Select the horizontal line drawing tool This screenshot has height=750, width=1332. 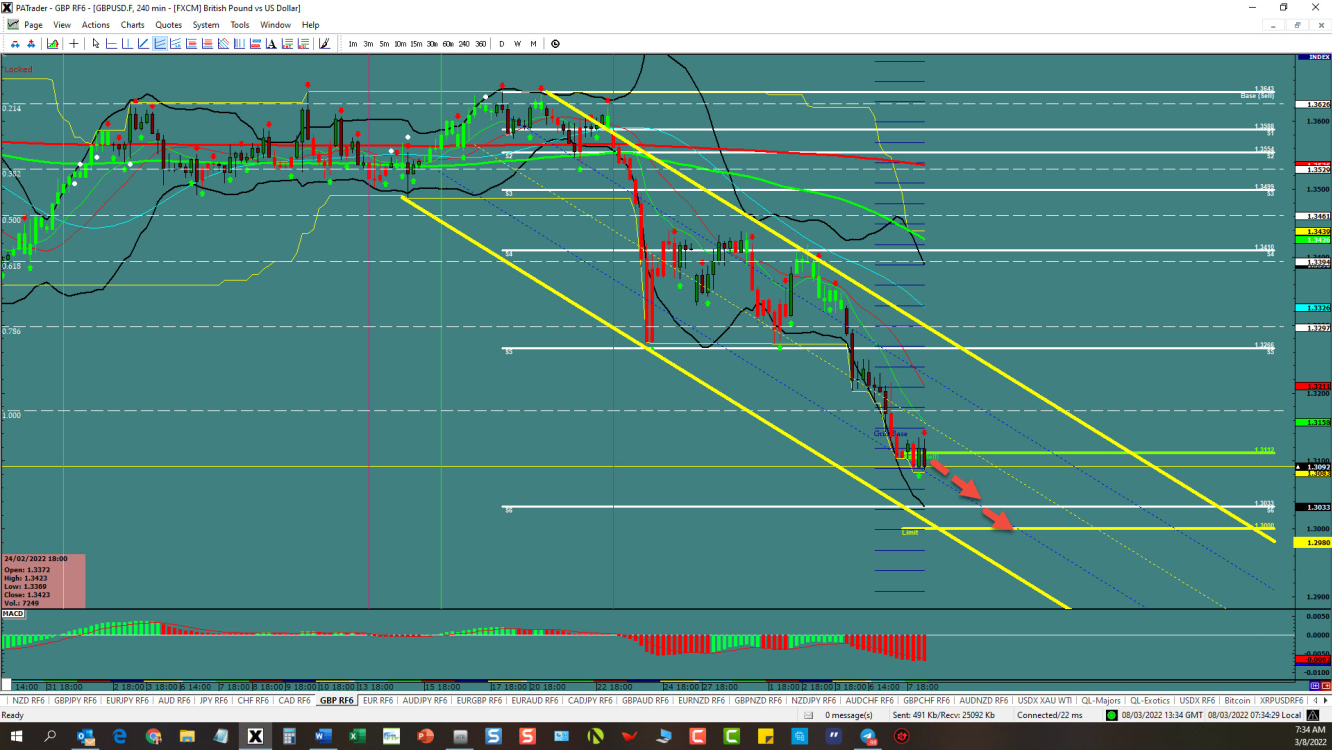coord(111,43)
